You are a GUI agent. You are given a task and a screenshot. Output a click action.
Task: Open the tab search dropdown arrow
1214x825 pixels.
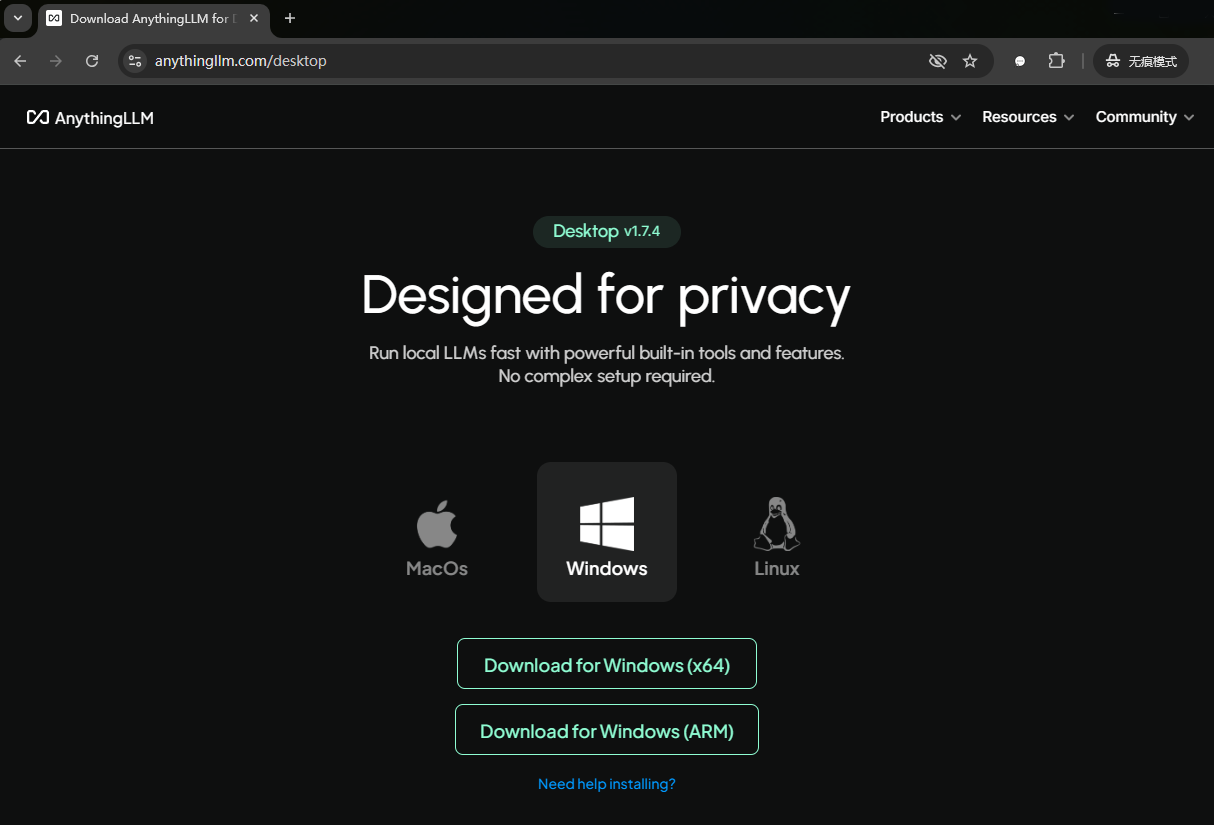pyautogui.click(x=17, y=18)
